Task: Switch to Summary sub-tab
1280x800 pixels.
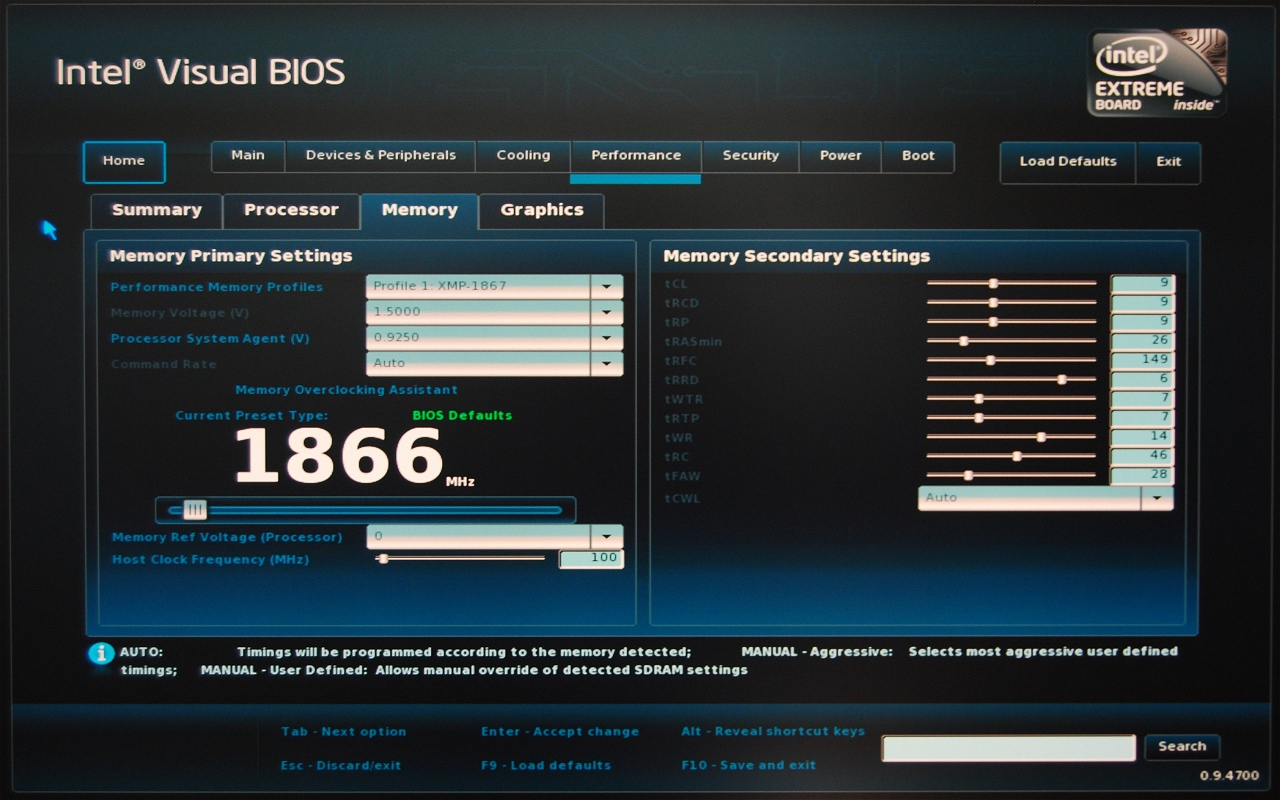Action: pos(156,211)
